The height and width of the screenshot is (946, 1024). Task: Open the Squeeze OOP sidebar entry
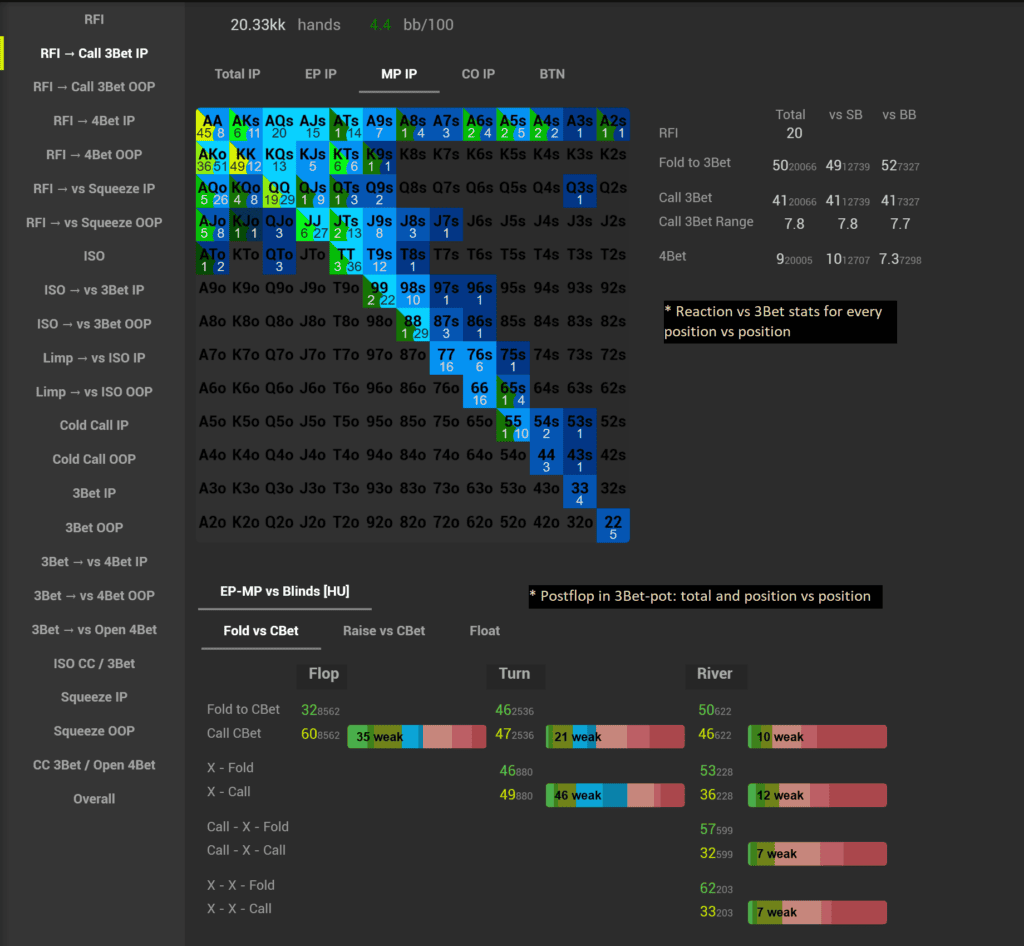point(94,731)
